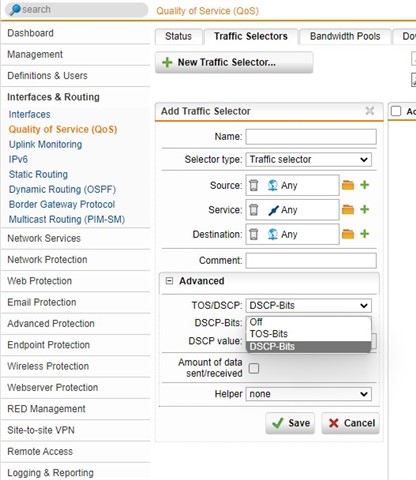This screenshot has width=416, height=480.
Task: Click the trash icon in the Destination field
Action: pos(254,234)
